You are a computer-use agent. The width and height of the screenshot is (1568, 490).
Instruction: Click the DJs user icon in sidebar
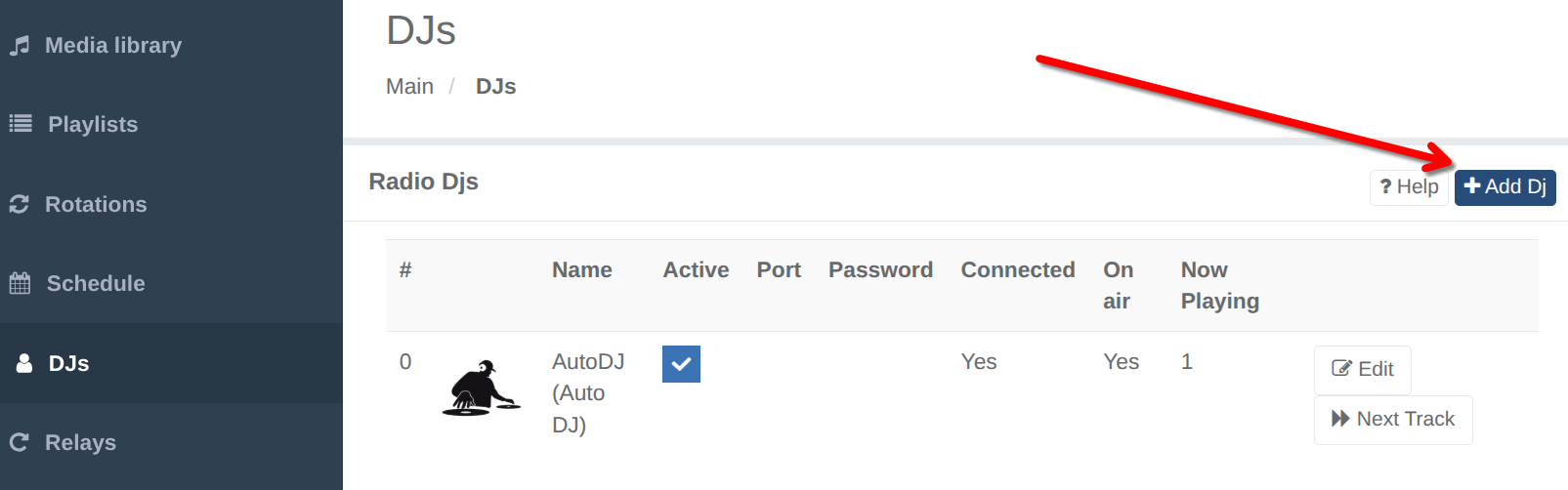(x=24, y=363)
